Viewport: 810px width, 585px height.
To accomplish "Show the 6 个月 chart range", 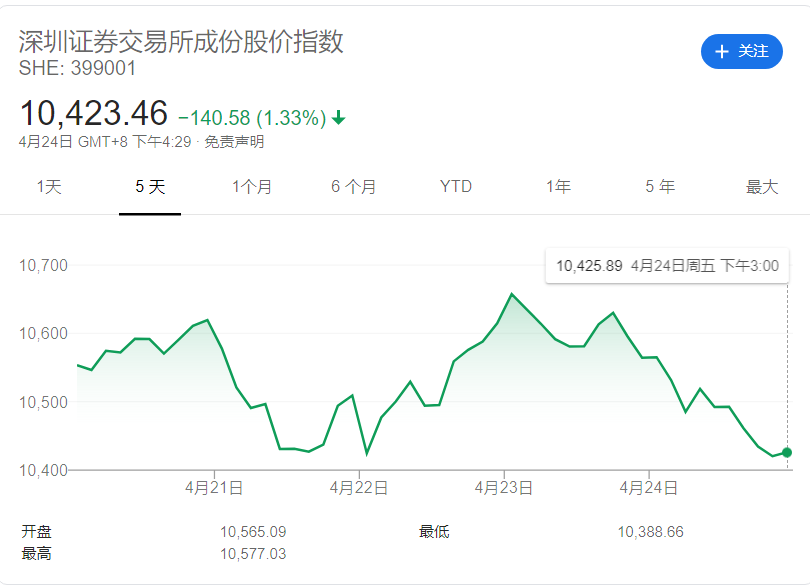I will point(354,187).
